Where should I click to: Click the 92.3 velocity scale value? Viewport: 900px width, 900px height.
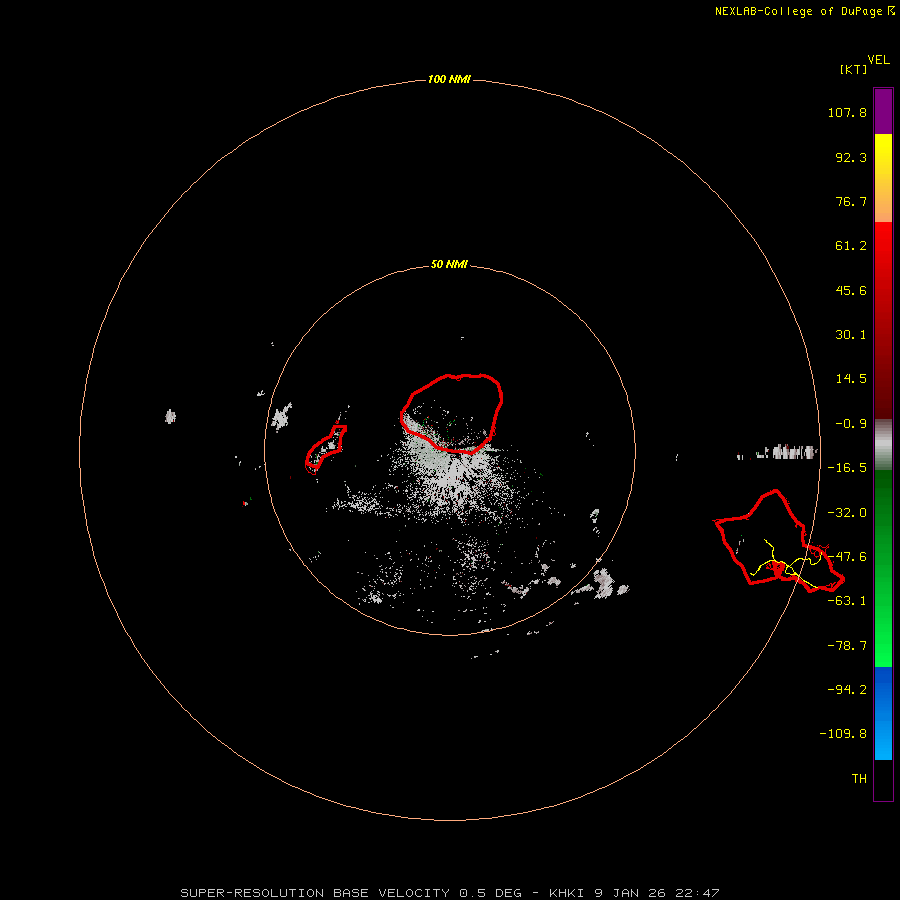pos(851,157)
